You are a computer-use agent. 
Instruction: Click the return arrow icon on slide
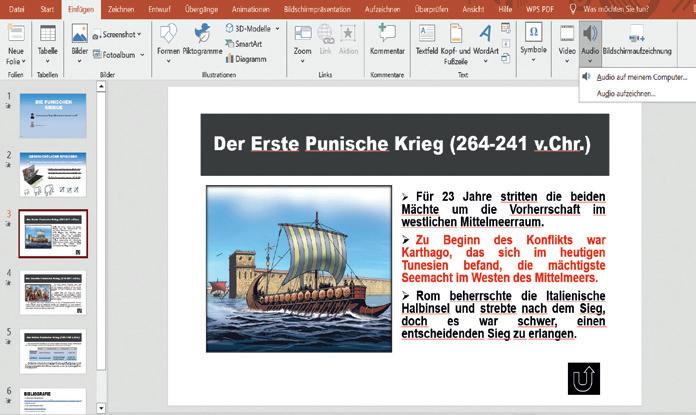point(582,378)
